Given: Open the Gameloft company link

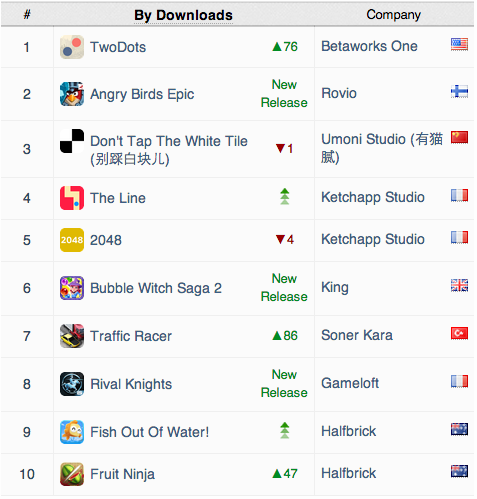Looking at the screenshot, I should point(350,383).
